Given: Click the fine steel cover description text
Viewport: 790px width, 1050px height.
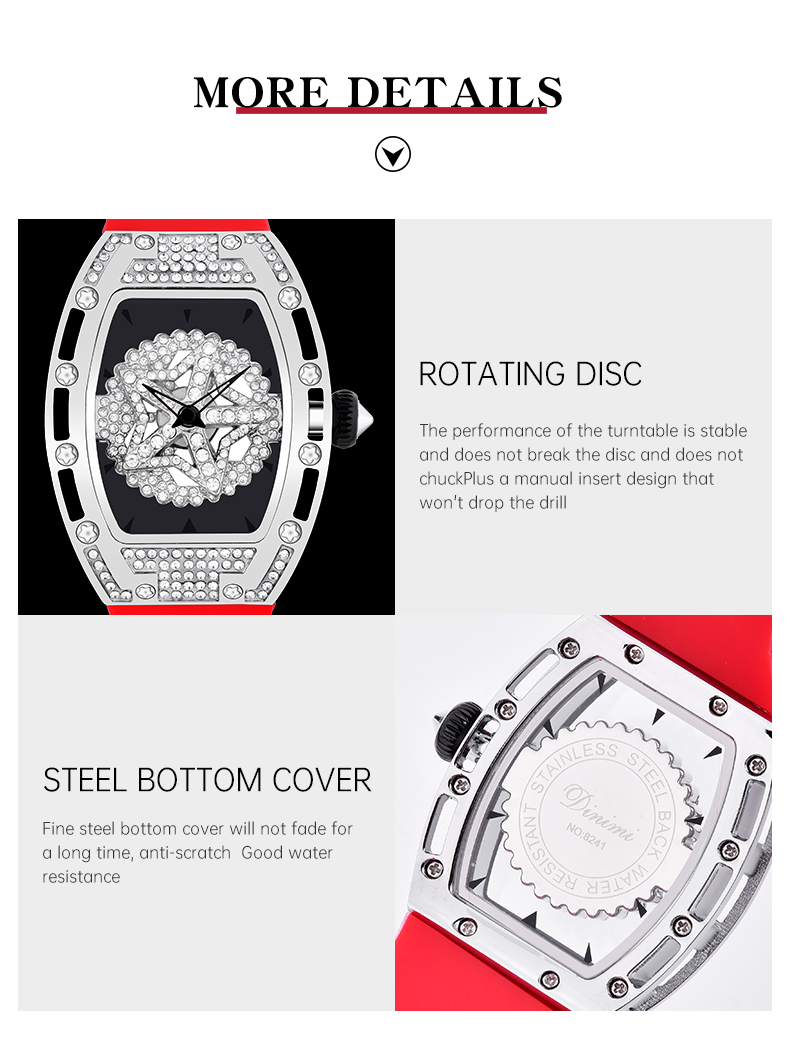Looking at the screenshot, I should point(197,852).
